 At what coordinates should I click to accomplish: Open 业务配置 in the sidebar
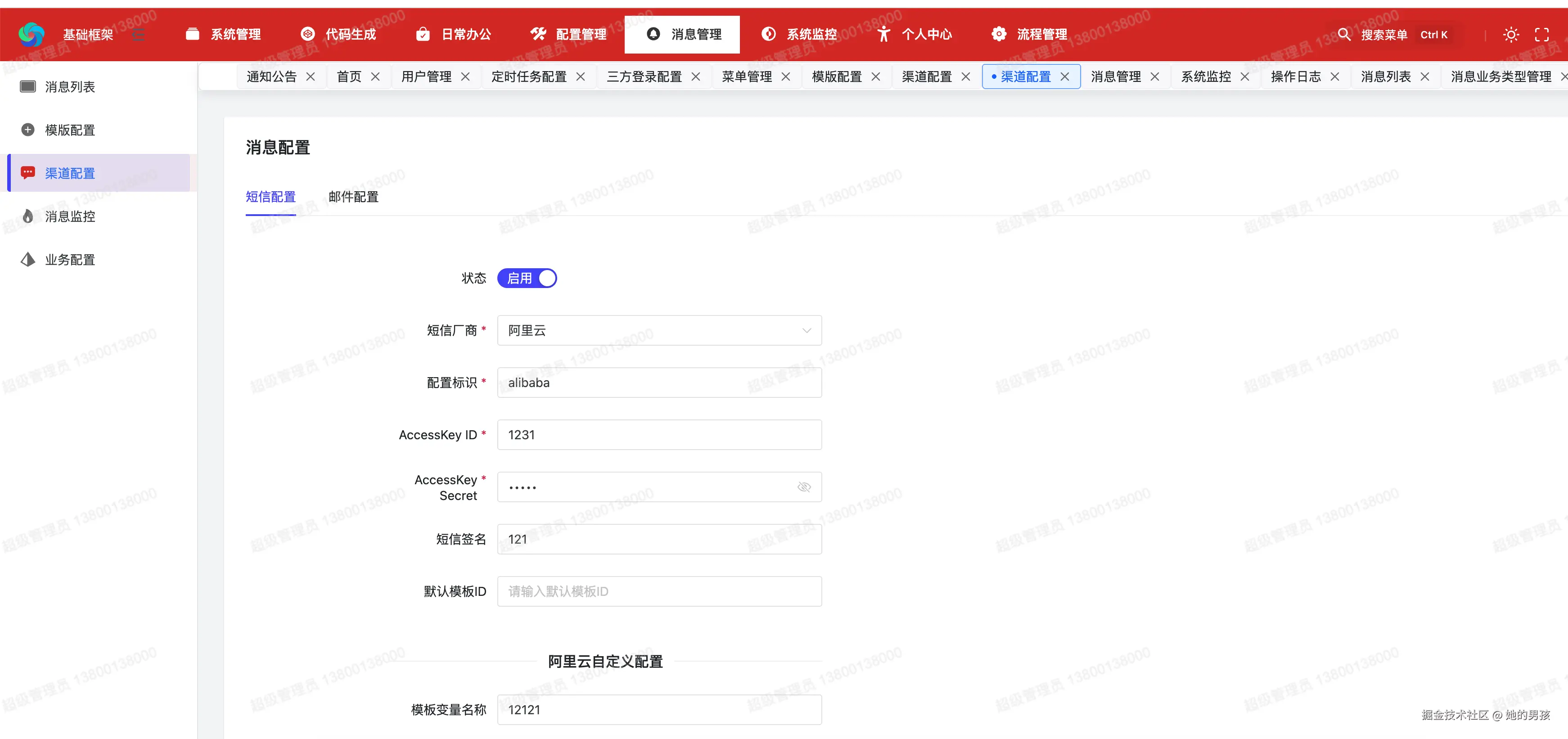(70, 260)
